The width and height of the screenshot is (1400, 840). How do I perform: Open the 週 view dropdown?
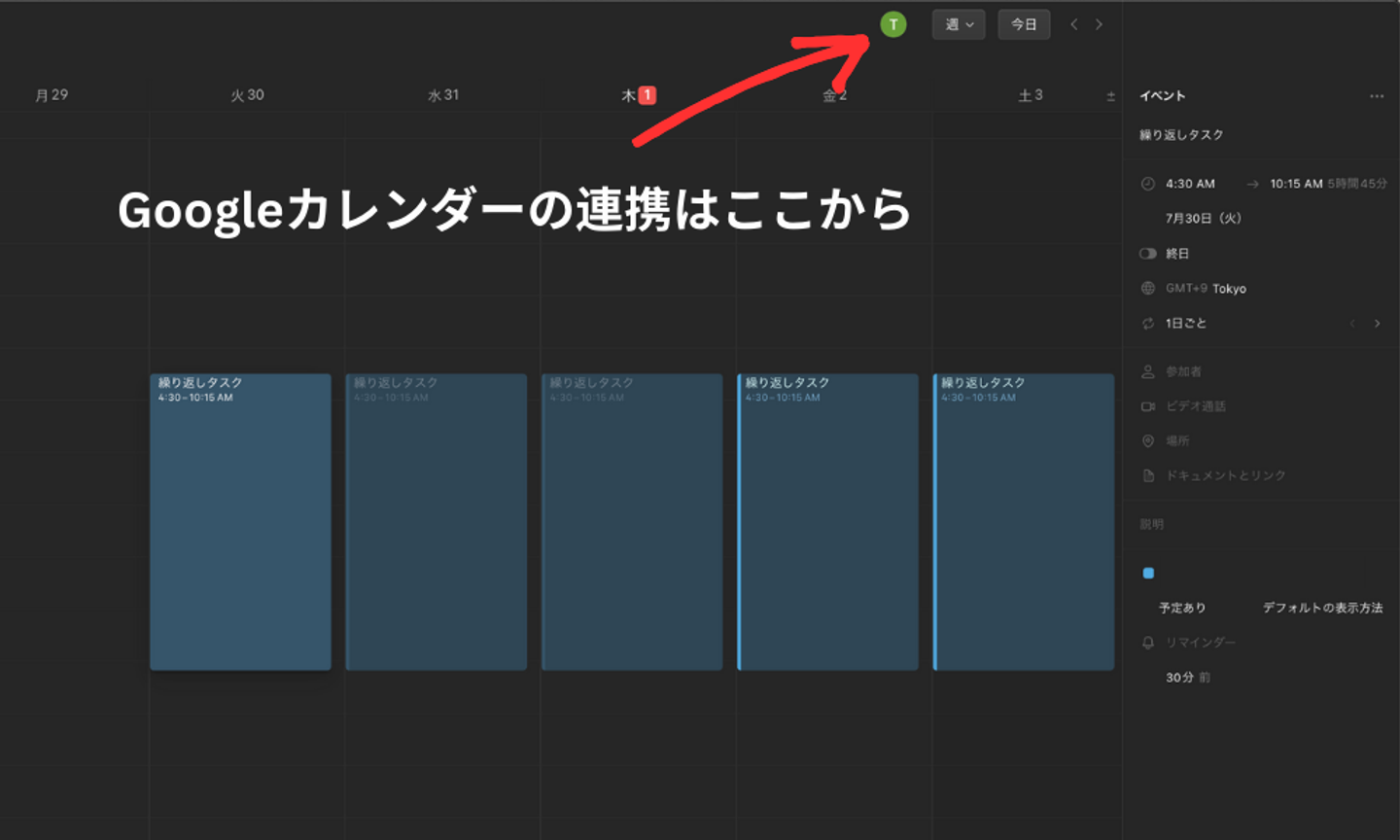click(959, 24)
